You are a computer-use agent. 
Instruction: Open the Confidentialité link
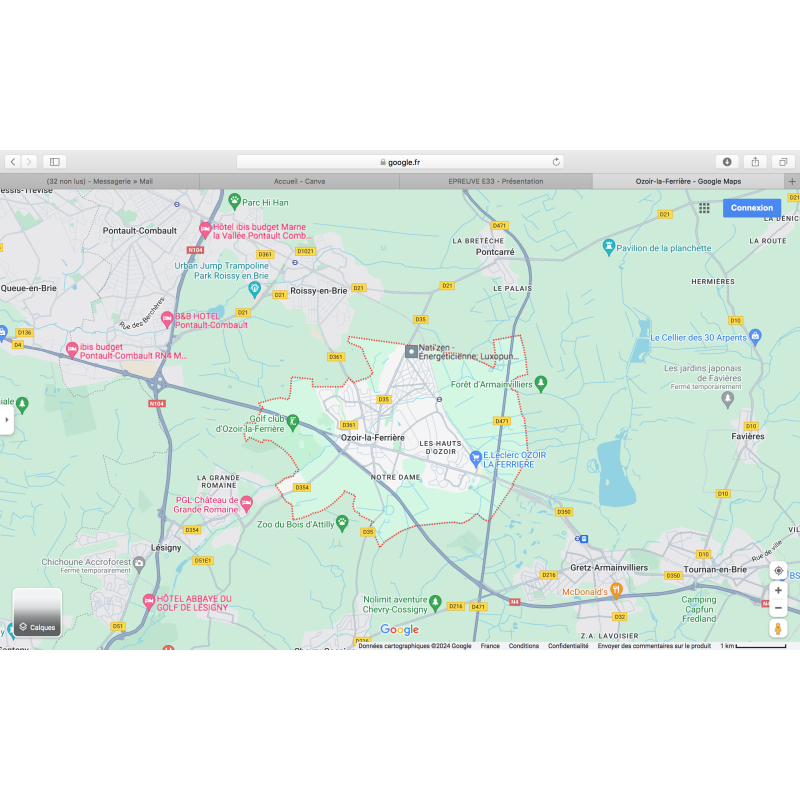(x=568, y=646)
